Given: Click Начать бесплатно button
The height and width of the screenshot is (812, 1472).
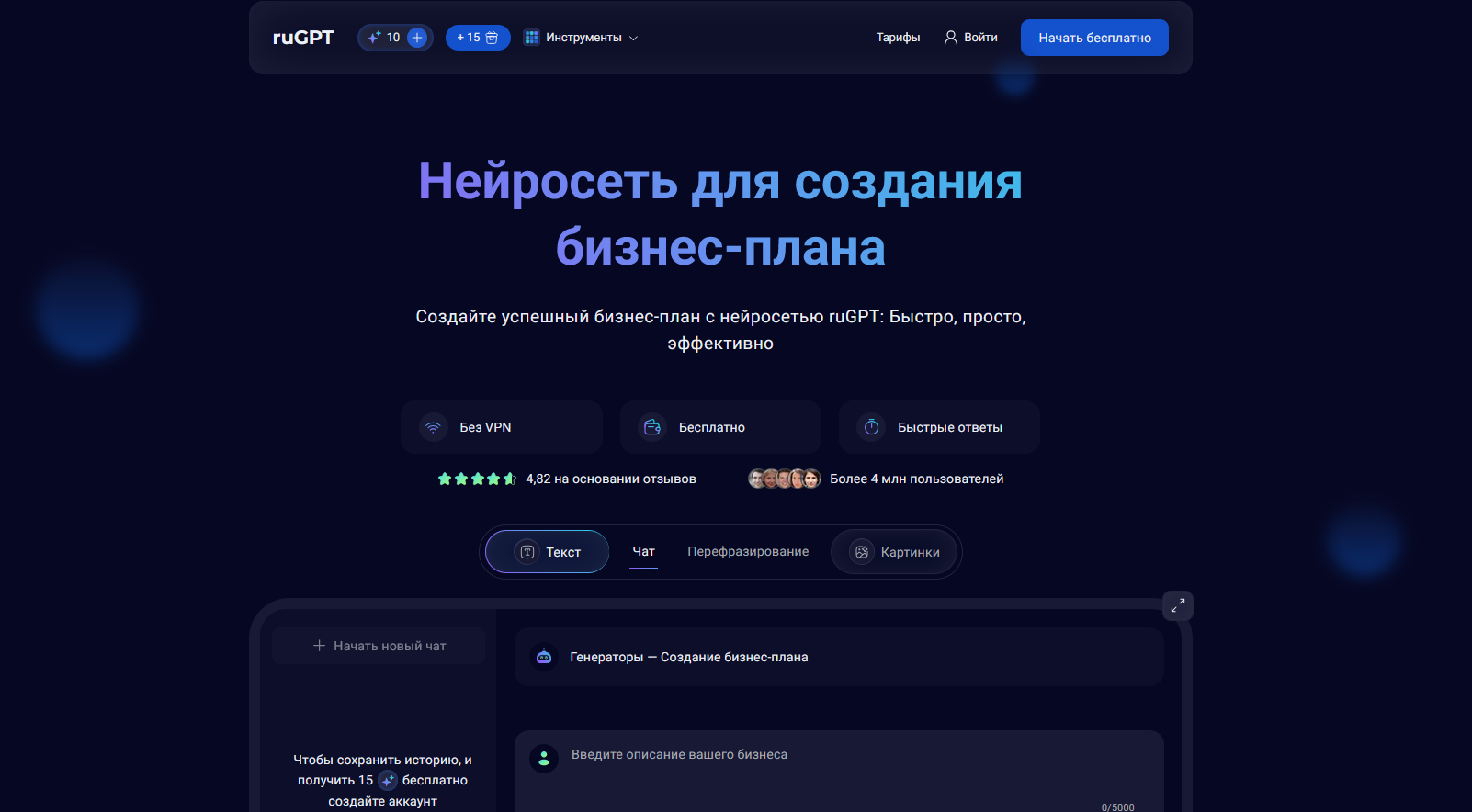Looking at the screenshot, I should coord(1094,38).
